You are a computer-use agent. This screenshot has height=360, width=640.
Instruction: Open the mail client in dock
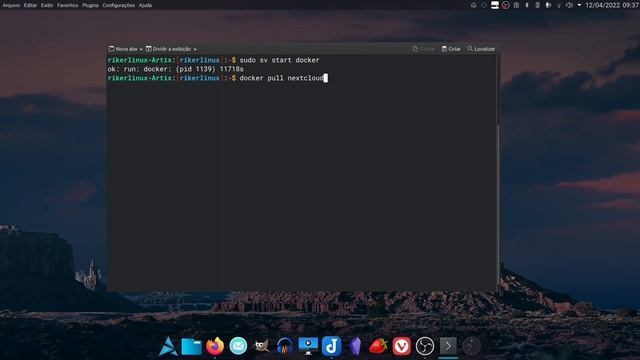coord(238,346)
